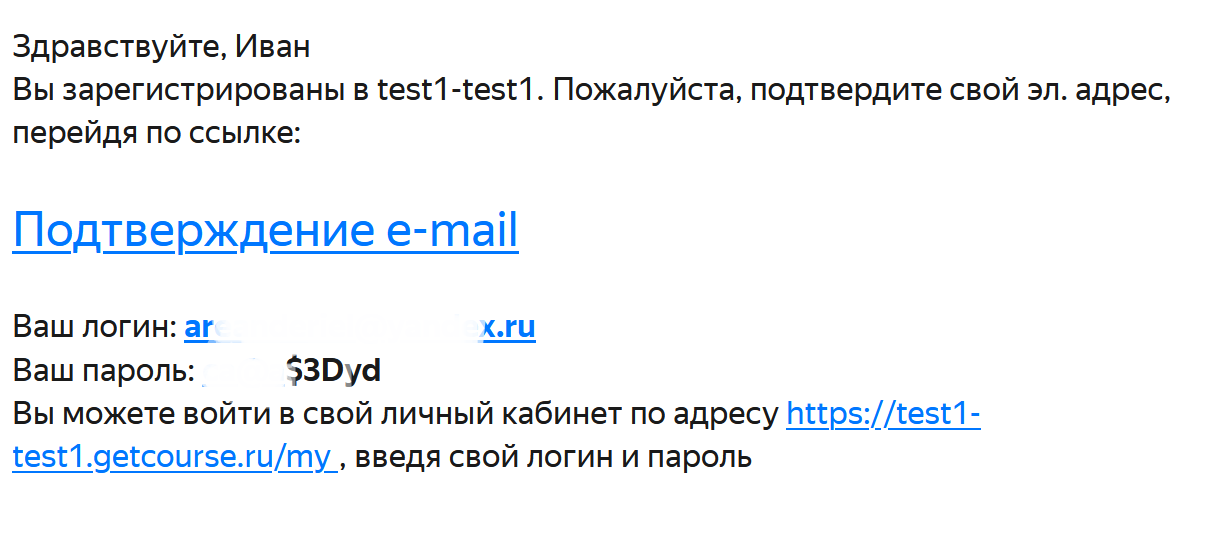The height and width of the screenshot is (556, 1220).
Task: Click the text "введя свой логин и пароль"
Action: tap(551, 457)
